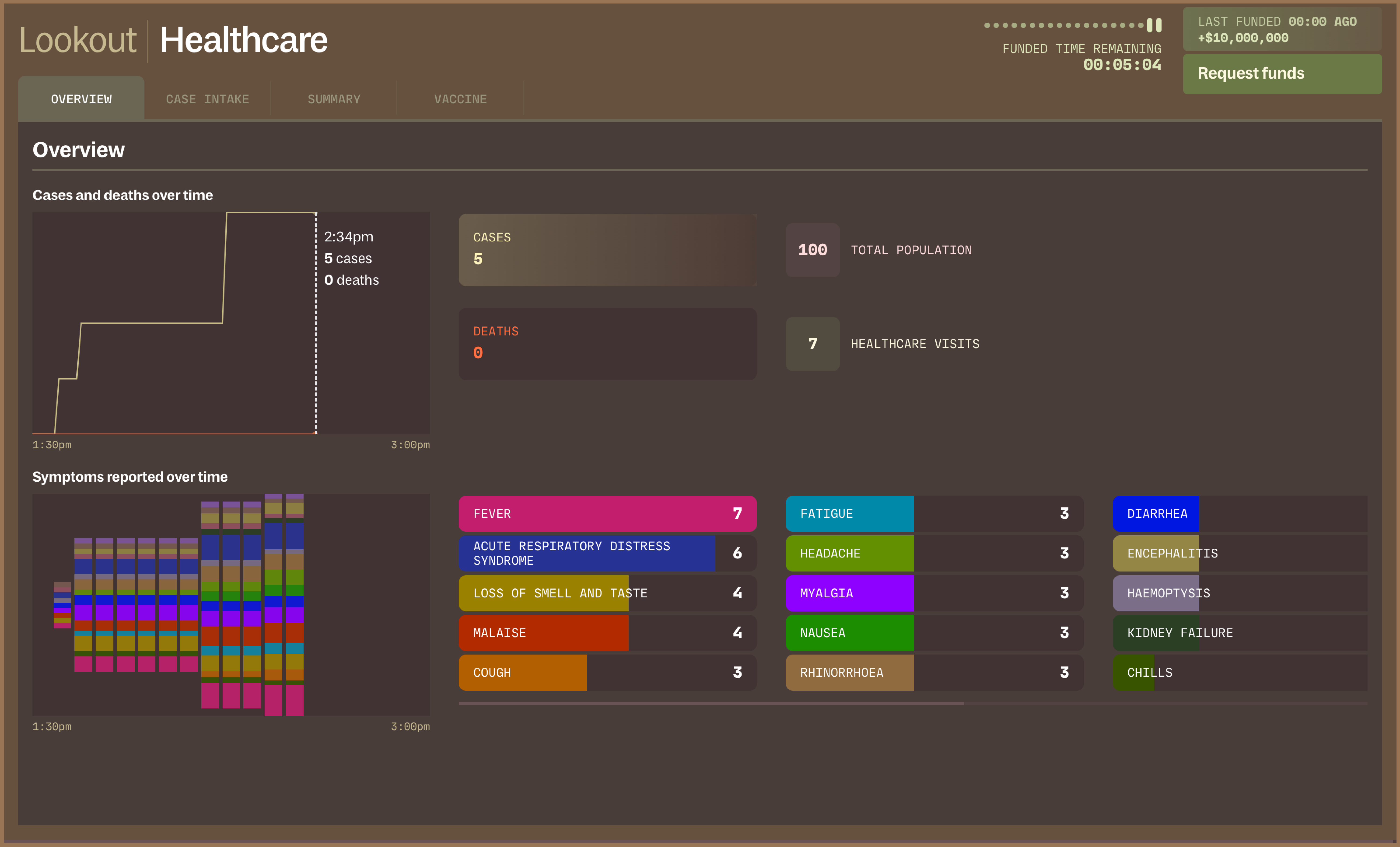
Task: Select the Deaths stat card
Action: (x=607, y=344)
